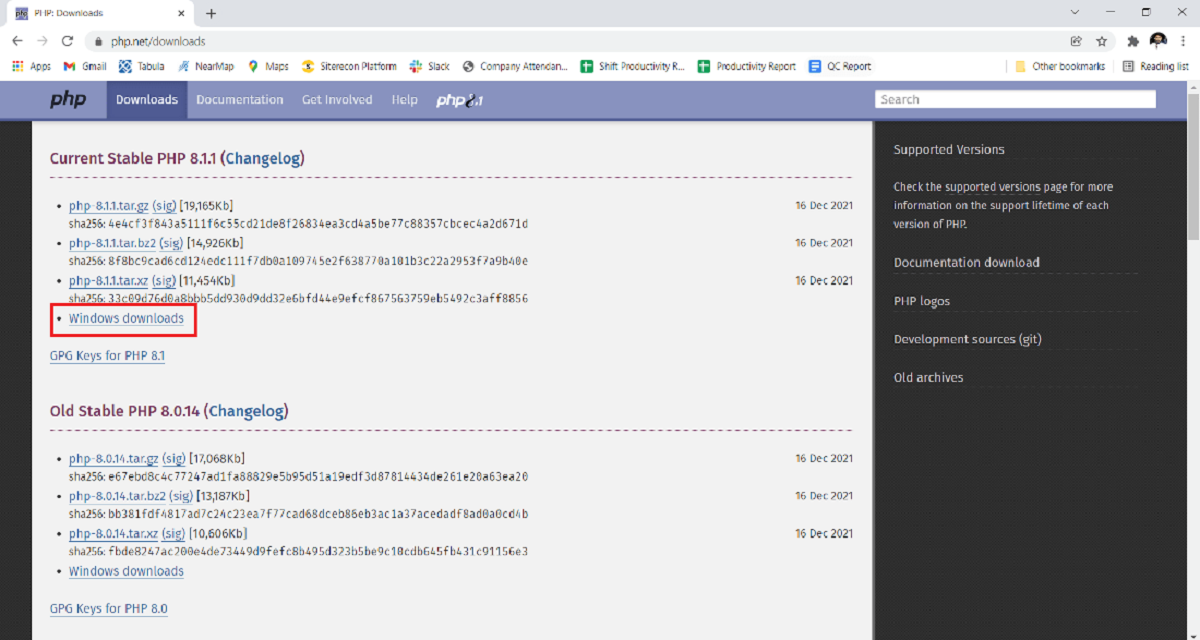Open the Slack bookmark
The height and width of the screenshot is (640, 1200).
click(x=430, y=66)
